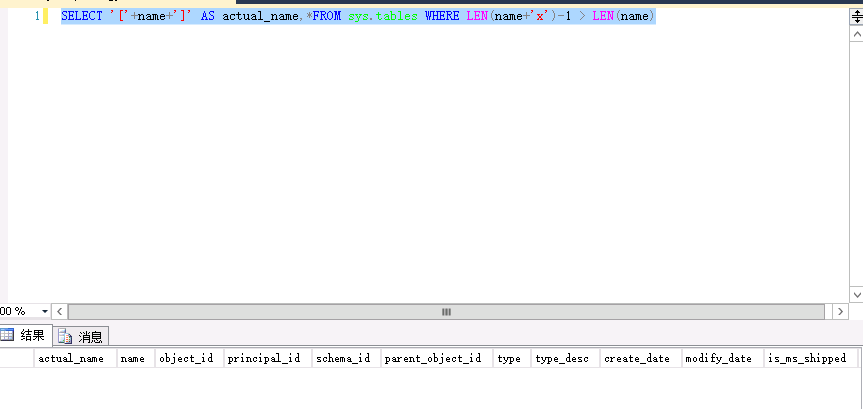Click the results grid select-all corner cell
864x410 pixels.
(x=17, y=359)
